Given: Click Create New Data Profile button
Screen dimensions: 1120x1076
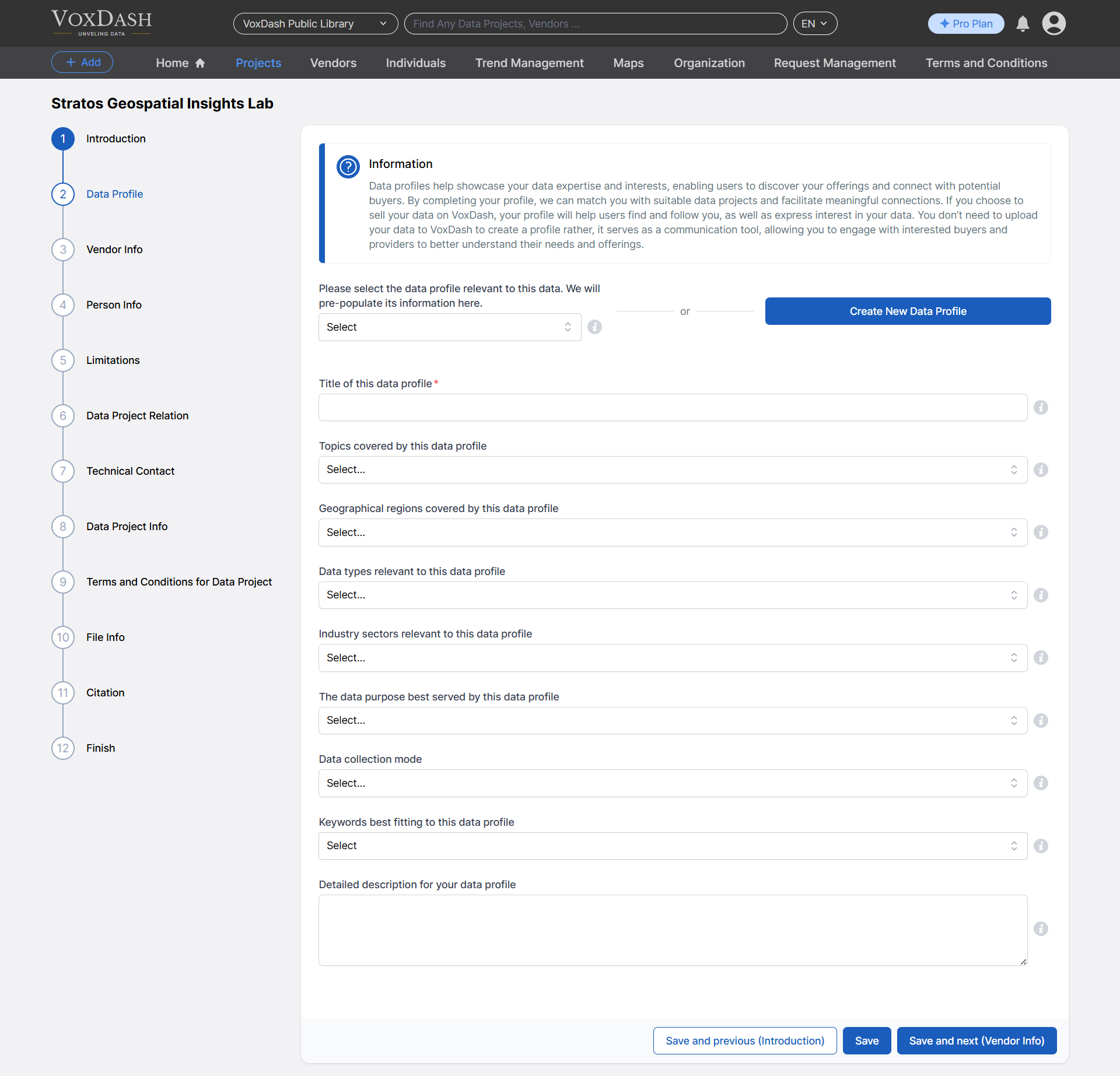Looking at the screenshot, I should (x=908, y=311).
